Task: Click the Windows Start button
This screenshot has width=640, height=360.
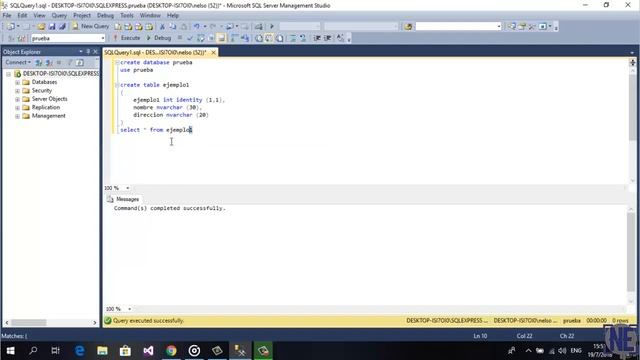Action: (x=11, y=351)
